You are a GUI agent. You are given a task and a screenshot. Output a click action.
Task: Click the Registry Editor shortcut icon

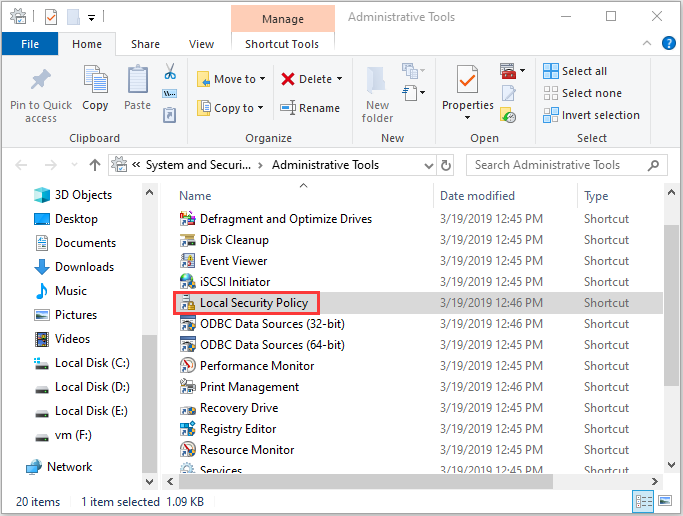(x=187, y=428)
